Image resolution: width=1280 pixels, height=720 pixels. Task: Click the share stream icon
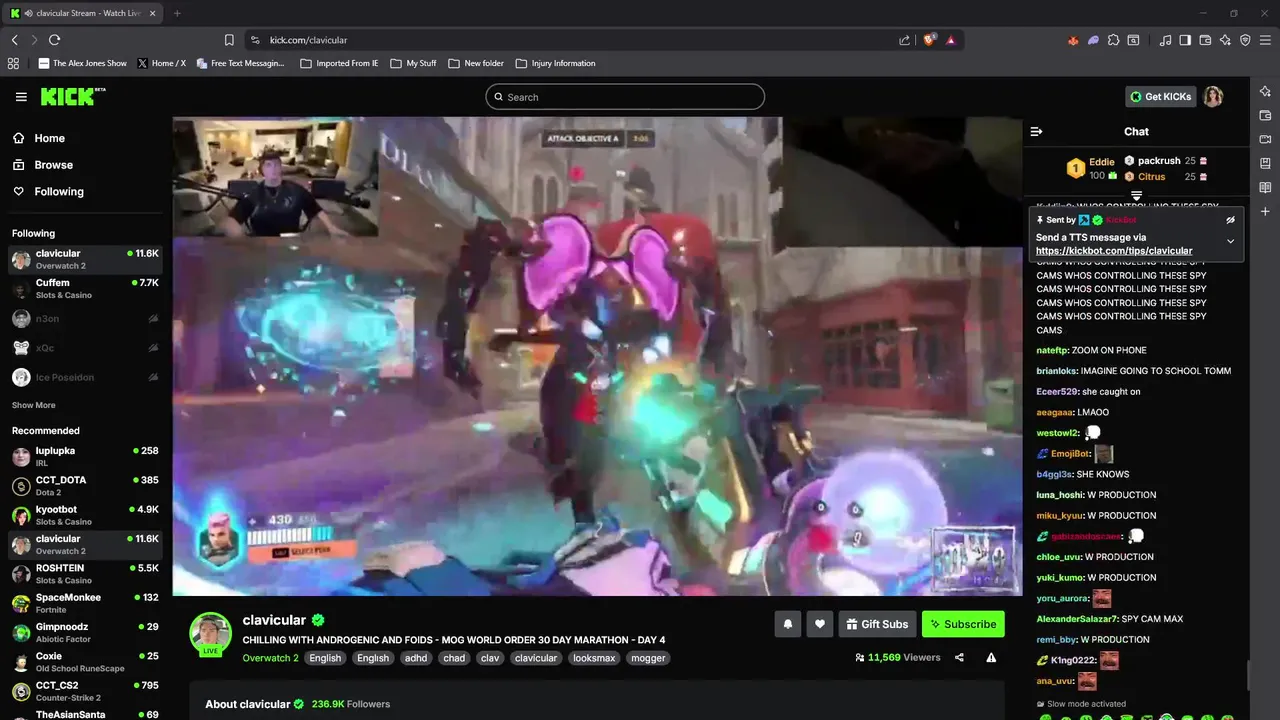[959, 657]
